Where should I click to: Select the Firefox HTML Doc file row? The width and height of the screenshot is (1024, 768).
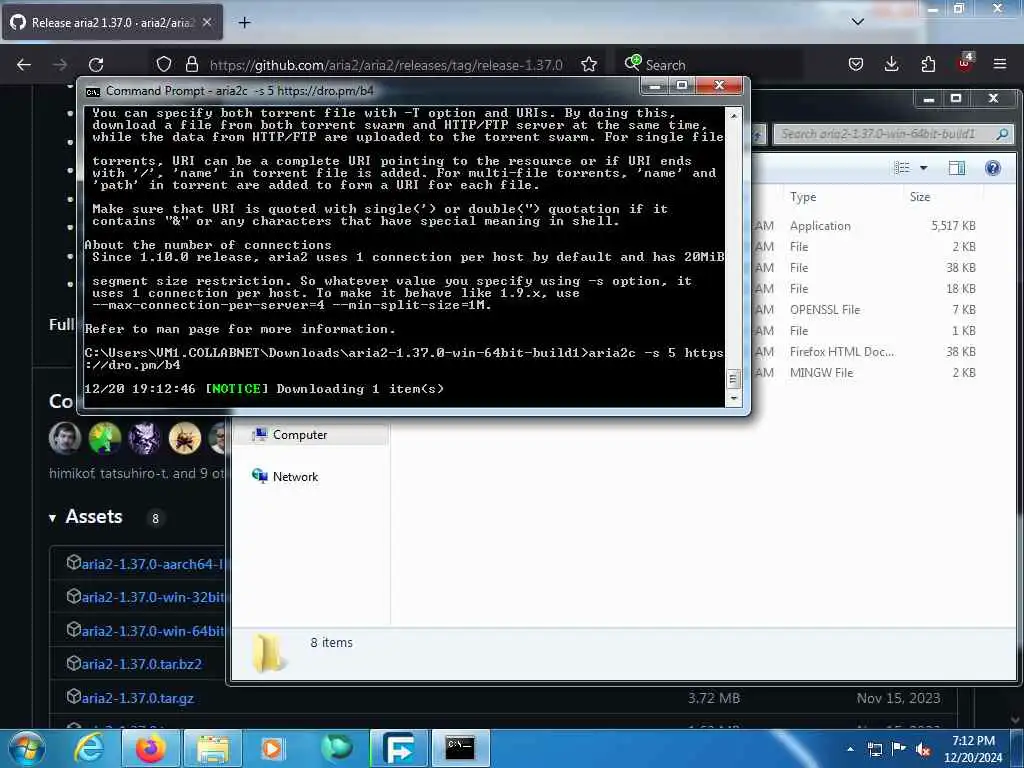click(x=865, y=351)
